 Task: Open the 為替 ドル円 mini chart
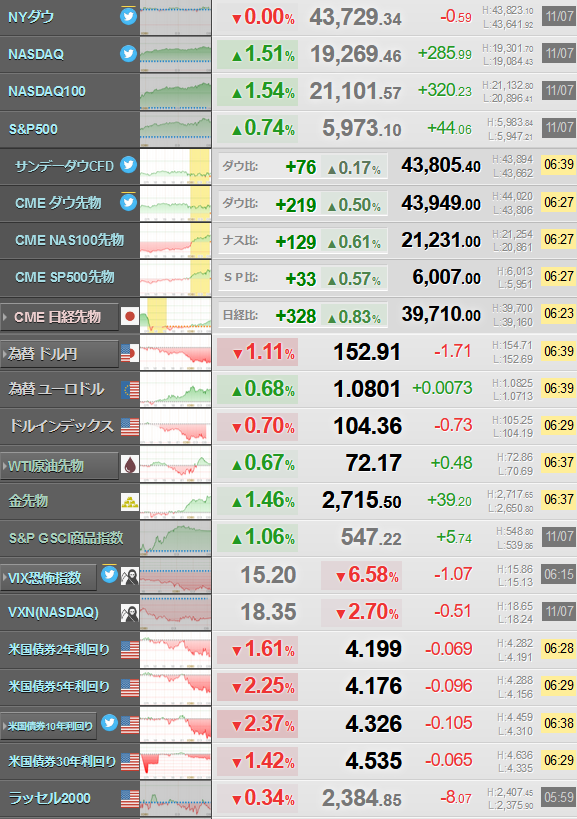click(x=175, y=353)
